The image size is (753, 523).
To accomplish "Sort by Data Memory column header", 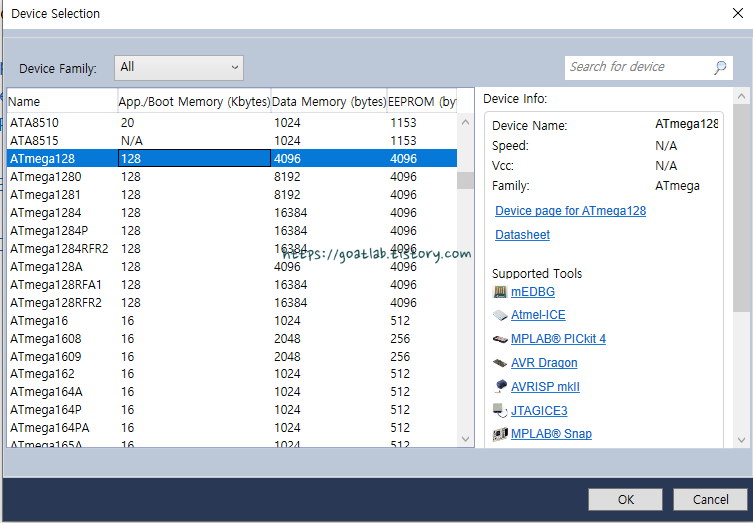I will coord(329,101).
